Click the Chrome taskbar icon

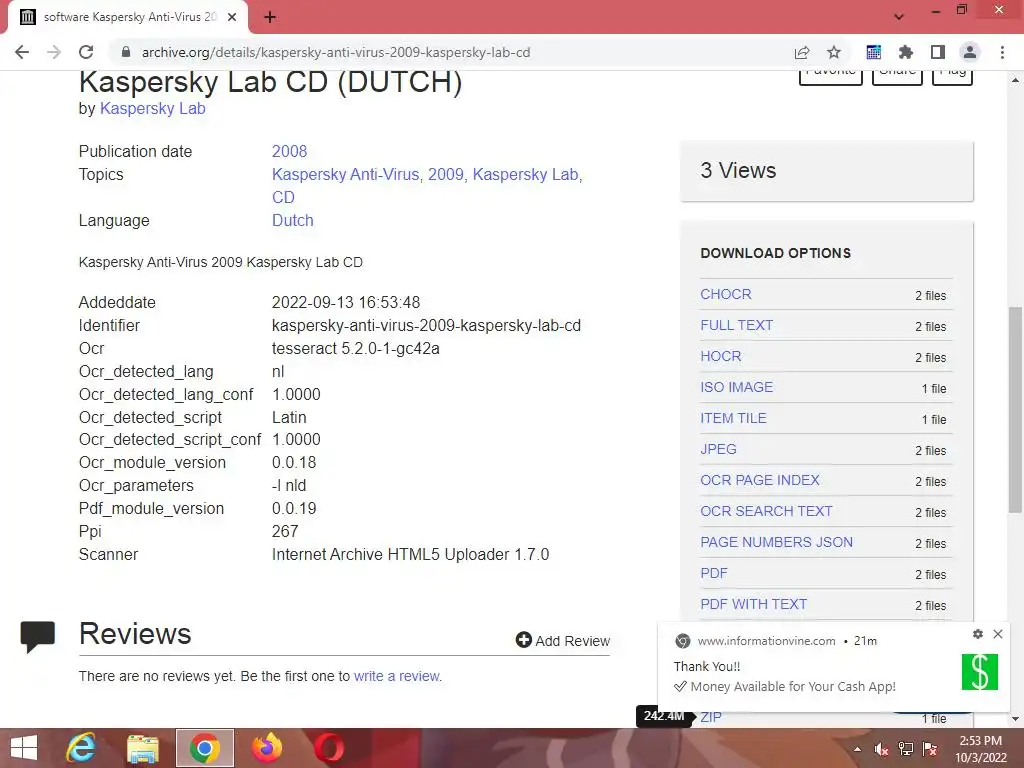coord(204,748)
